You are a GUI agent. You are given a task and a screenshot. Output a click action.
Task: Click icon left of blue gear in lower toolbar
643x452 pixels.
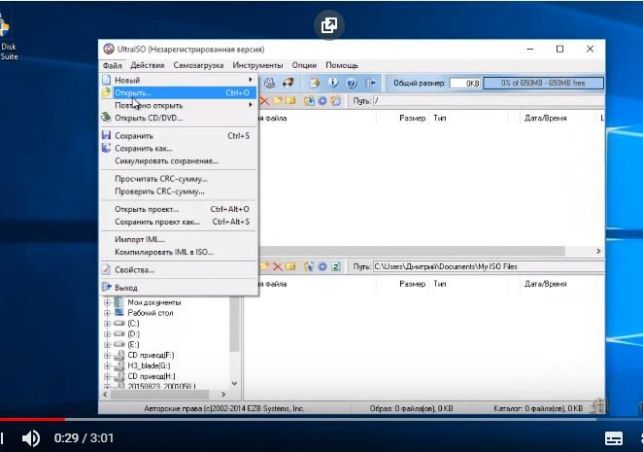309,267
